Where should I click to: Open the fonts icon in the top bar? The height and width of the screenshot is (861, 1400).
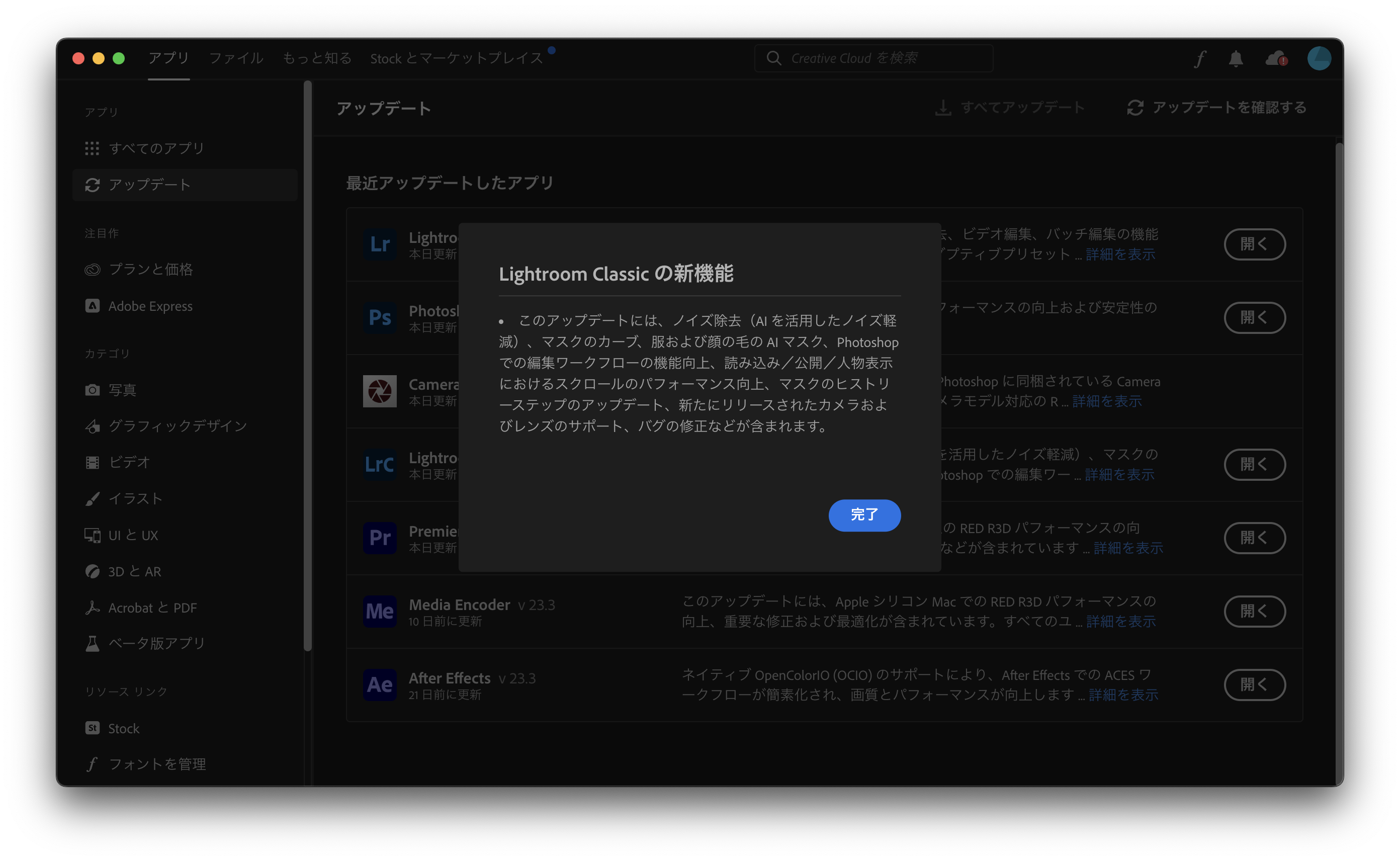[1200, 59]
